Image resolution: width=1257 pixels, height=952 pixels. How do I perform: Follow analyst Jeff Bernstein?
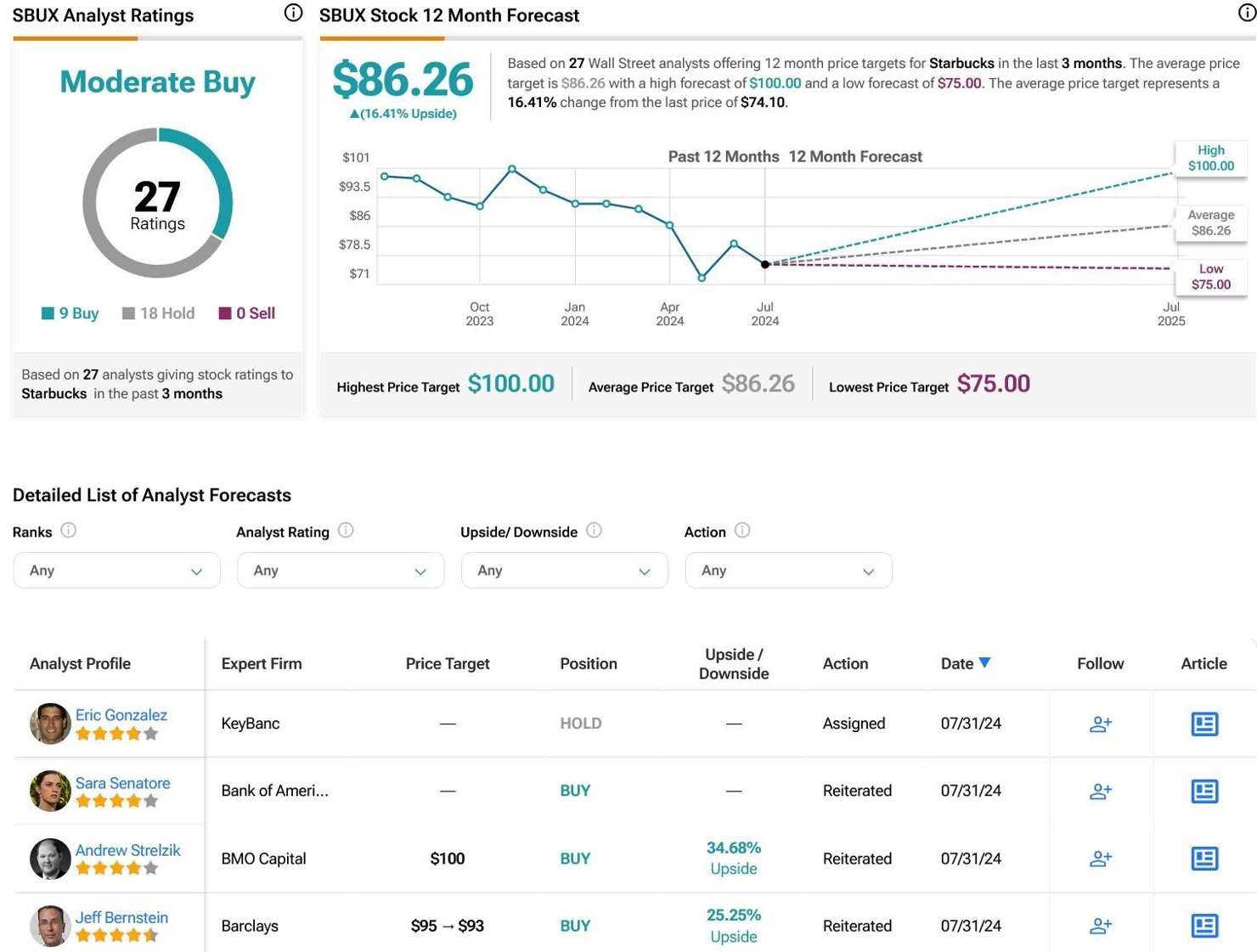click(x=1101, y=926)
